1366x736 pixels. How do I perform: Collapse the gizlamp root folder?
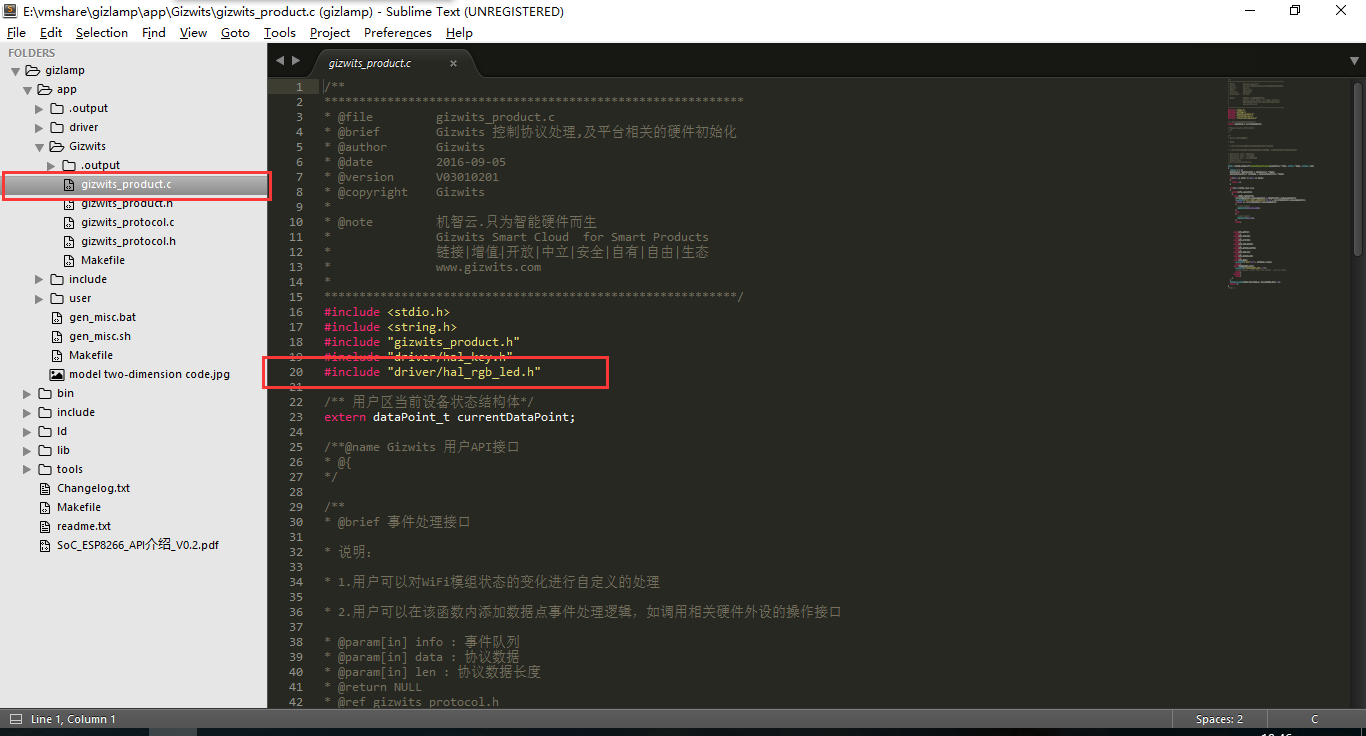coord(16,71)
